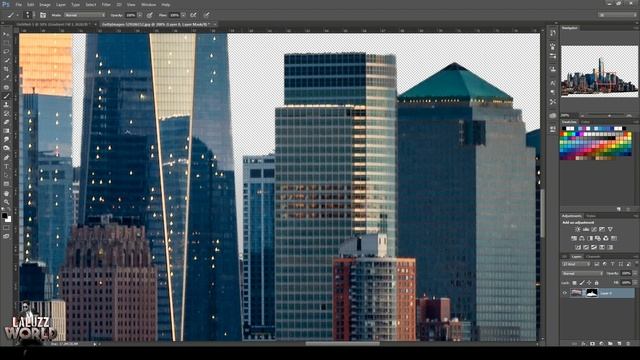Click the Navigator zoom out button
The width and height of the screenshot is (640, 360).
point(582,116)
